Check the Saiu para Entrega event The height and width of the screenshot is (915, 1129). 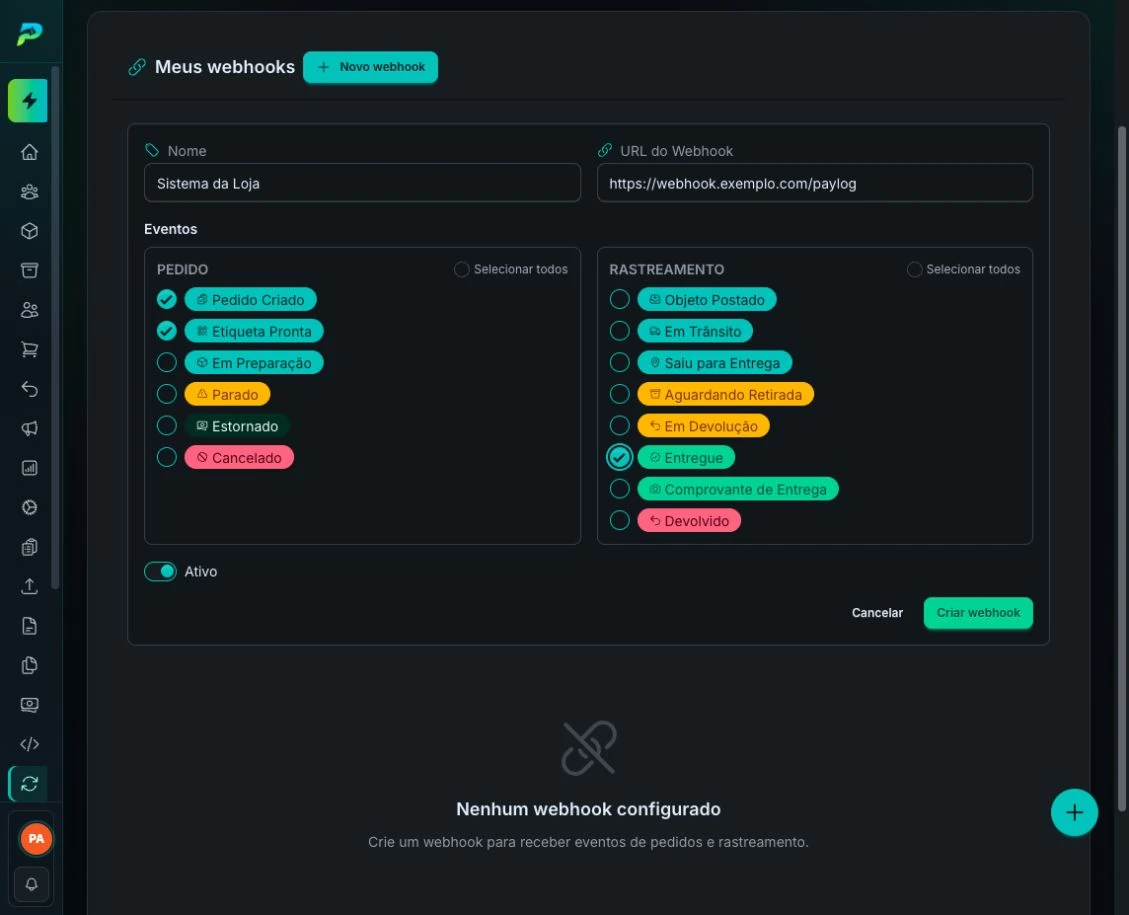tap(619, 363)
